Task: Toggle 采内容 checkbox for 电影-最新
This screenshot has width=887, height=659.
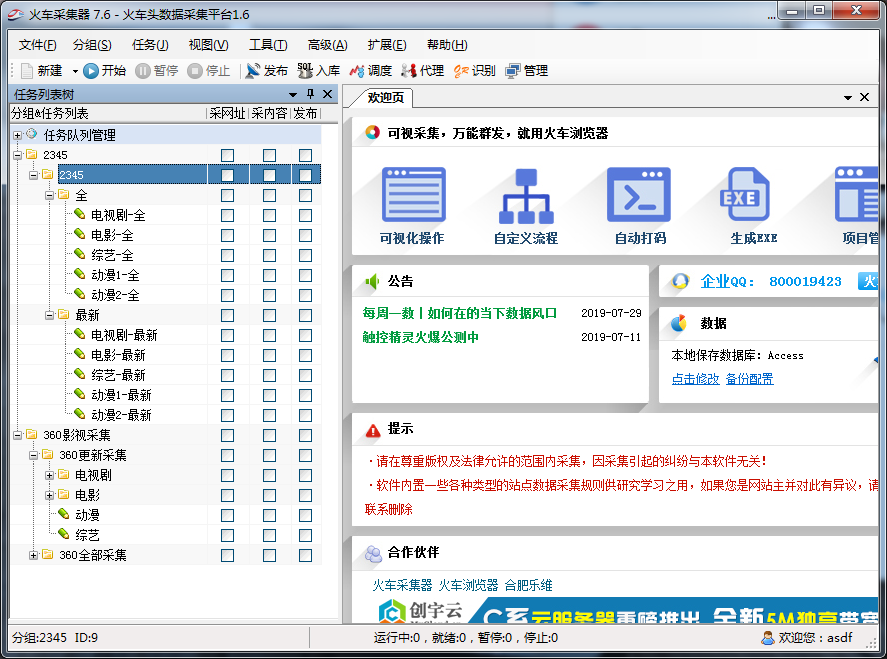Action: (269, 355)
